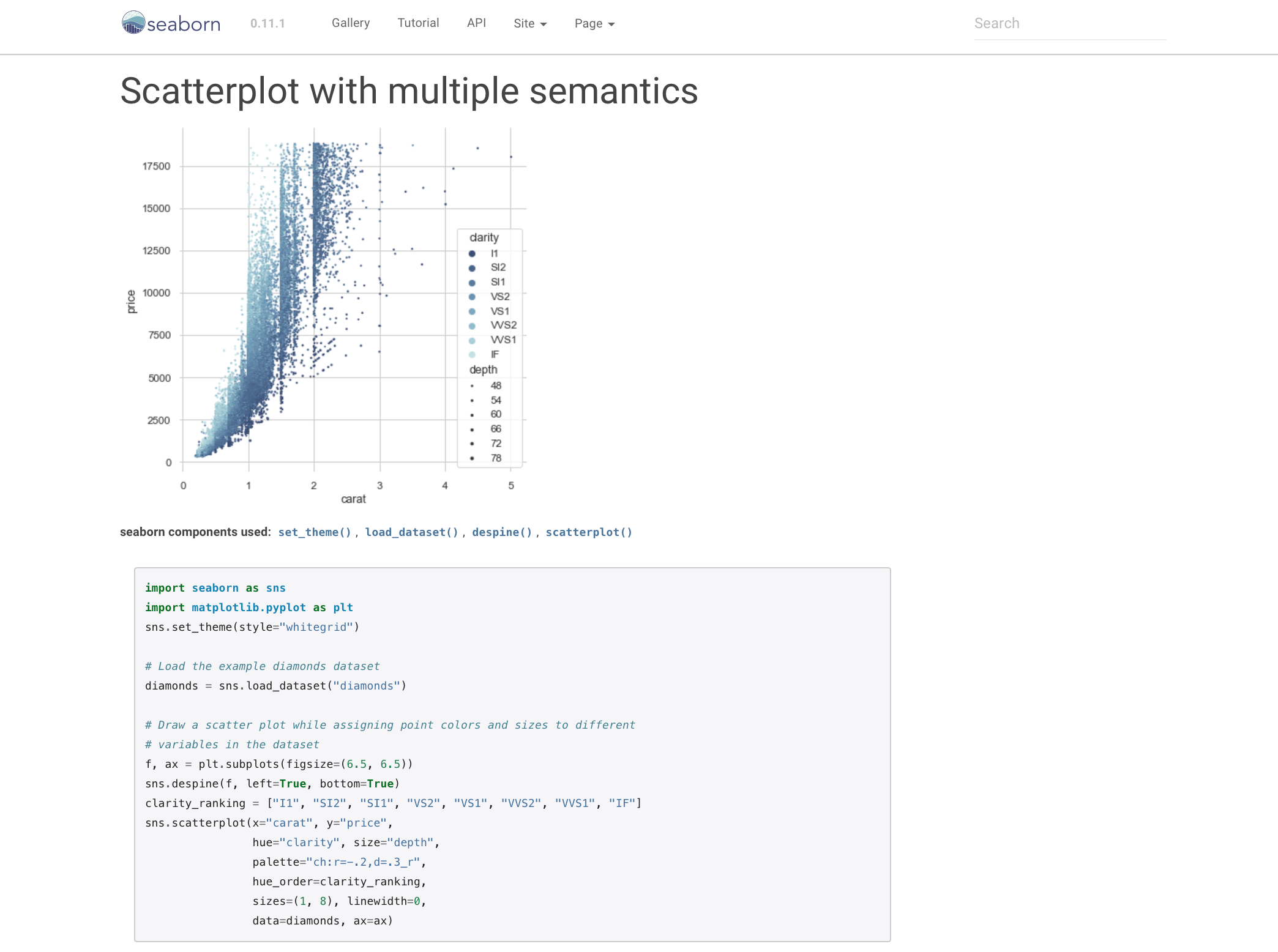Click the 0.11.1 version label

(267, 23)
